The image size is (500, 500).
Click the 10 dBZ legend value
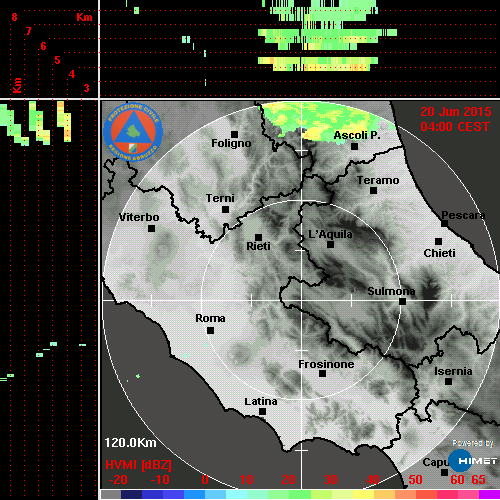point(247,480)
